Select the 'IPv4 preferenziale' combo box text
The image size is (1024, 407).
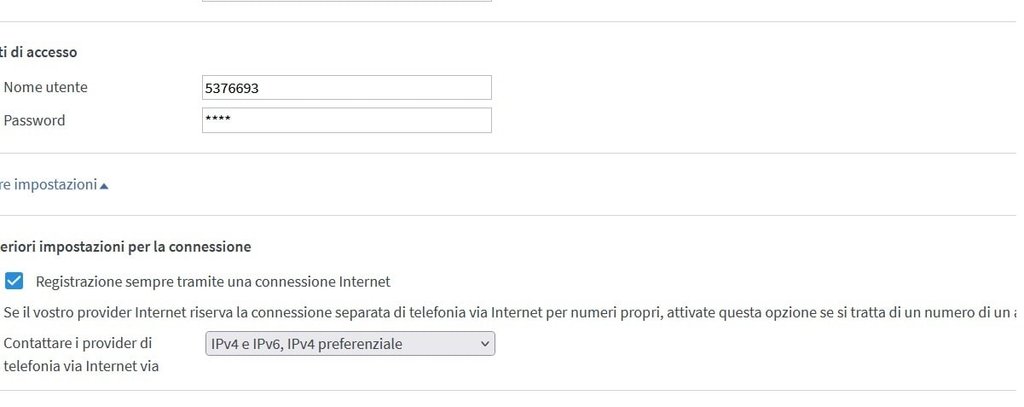307,344
